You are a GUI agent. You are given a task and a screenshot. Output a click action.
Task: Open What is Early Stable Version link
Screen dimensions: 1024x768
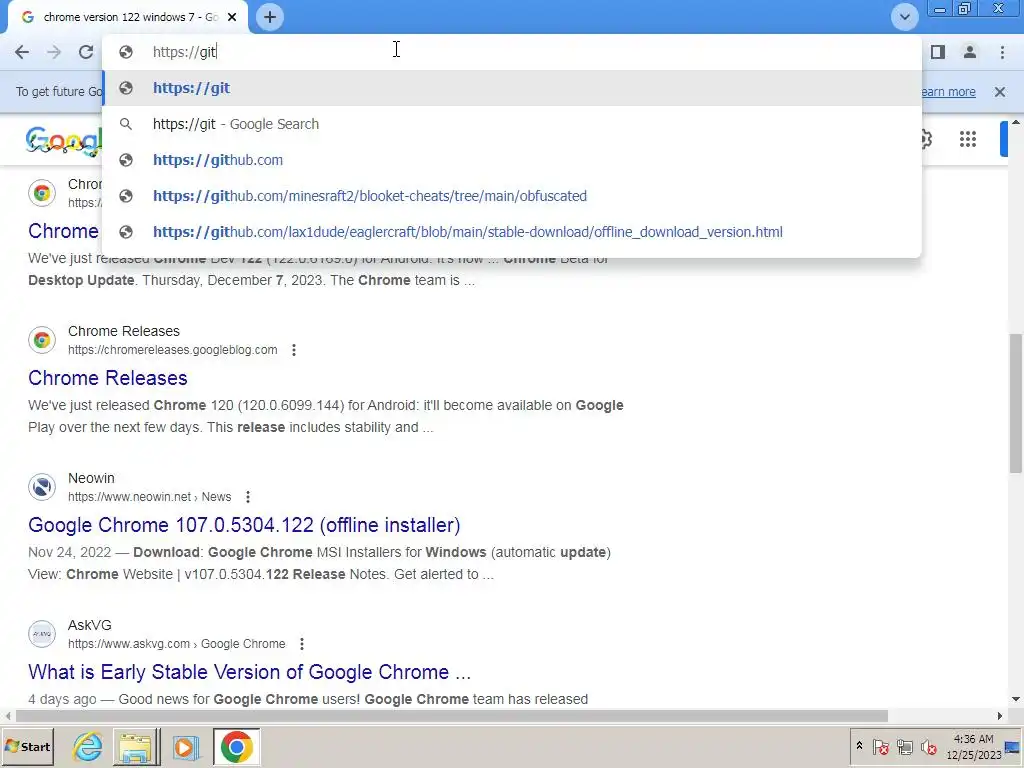point(249,672)
